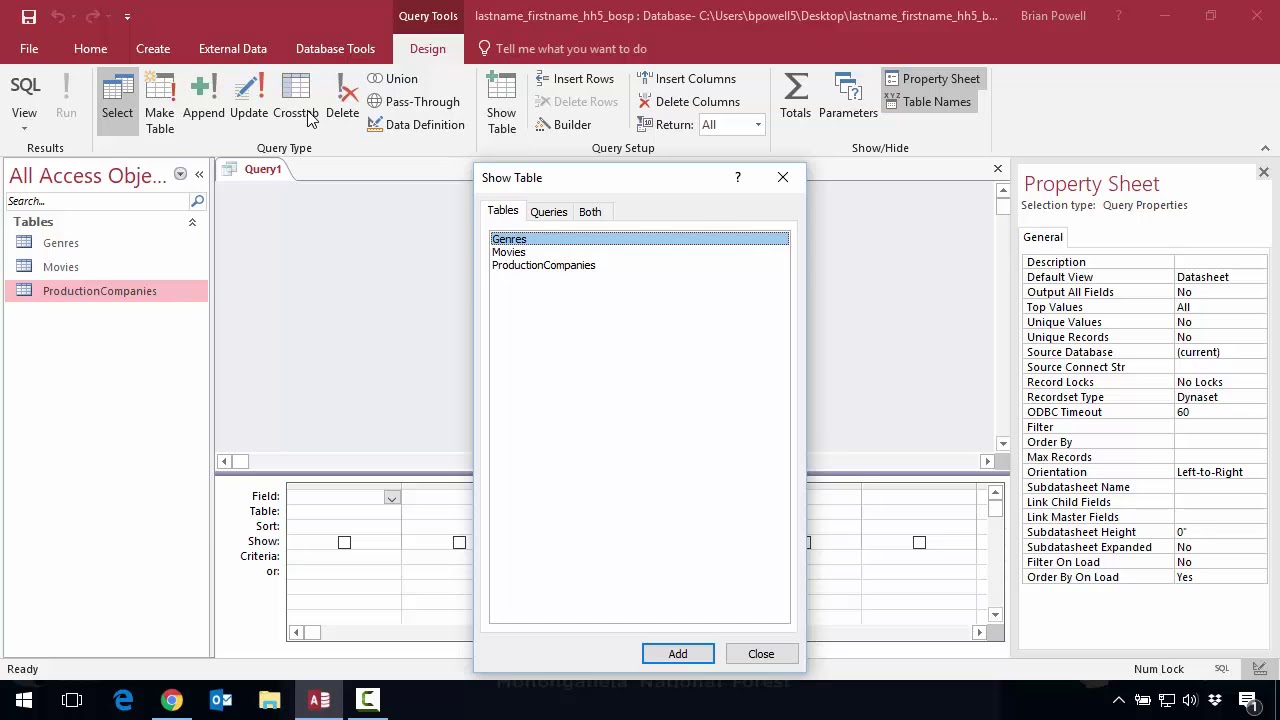The width and height of the screenshot is (1280, 720).
Task: Click the Default View property value
Action: point(1221,277)
